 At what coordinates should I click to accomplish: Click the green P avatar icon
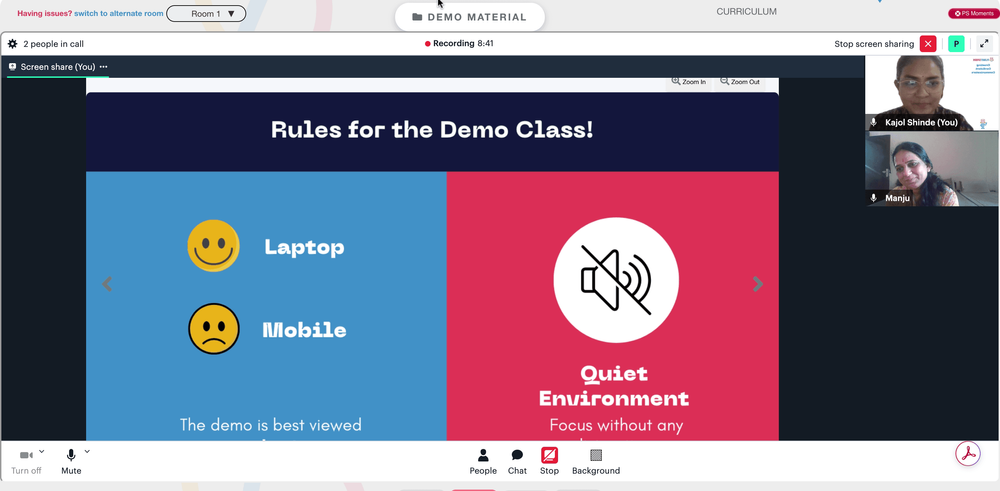click(x=956, y=44)
